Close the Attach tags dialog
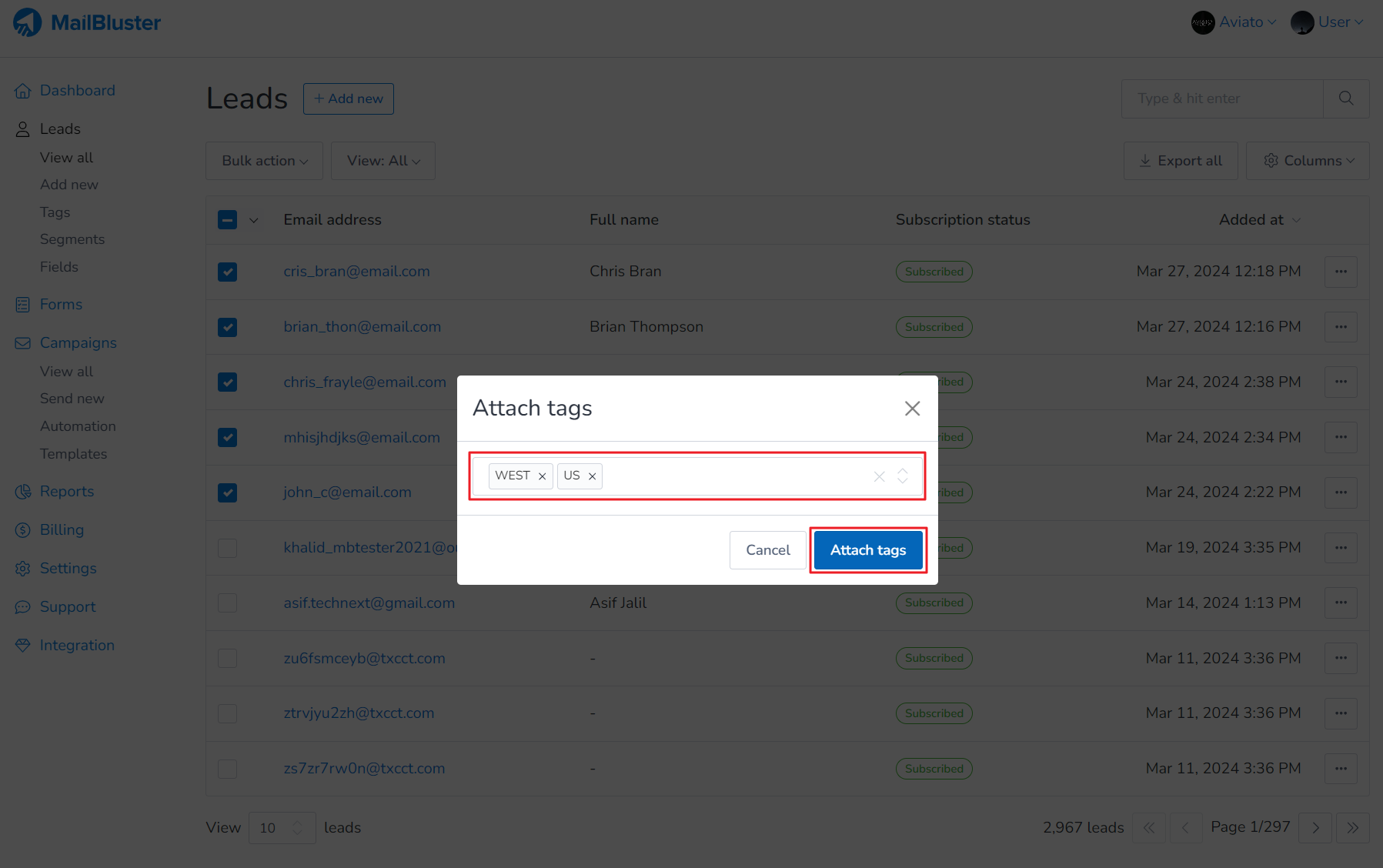Viewport: 1383px width, 868px height. coord(912,409)
